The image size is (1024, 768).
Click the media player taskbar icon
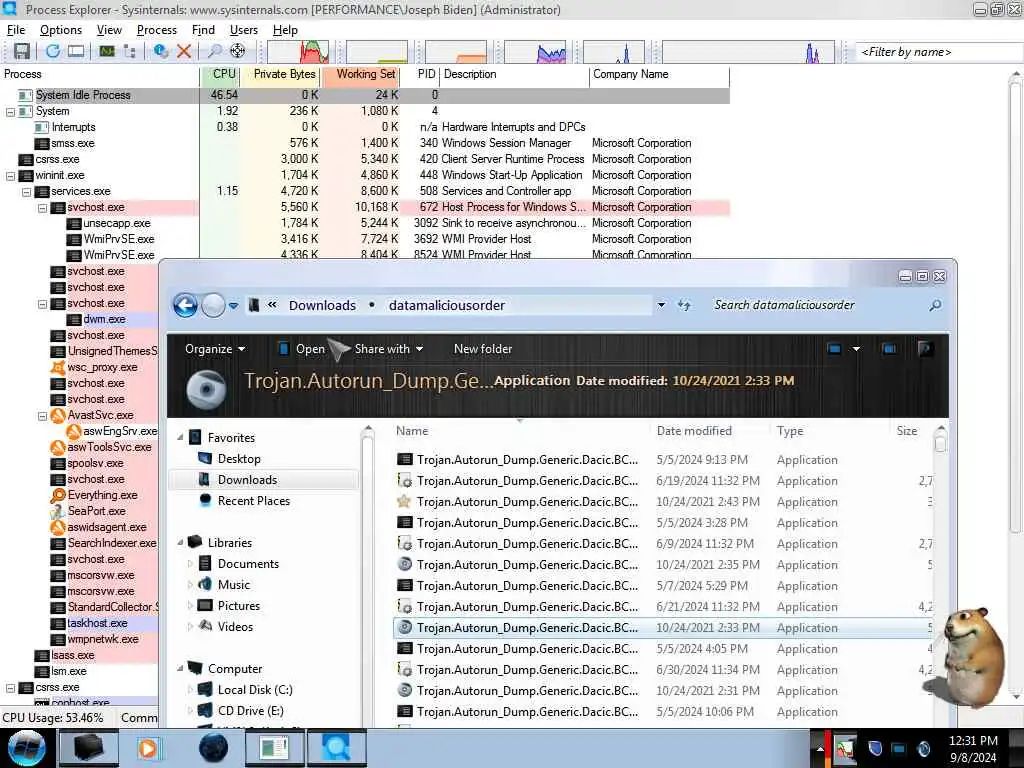(x=148, y=748)
